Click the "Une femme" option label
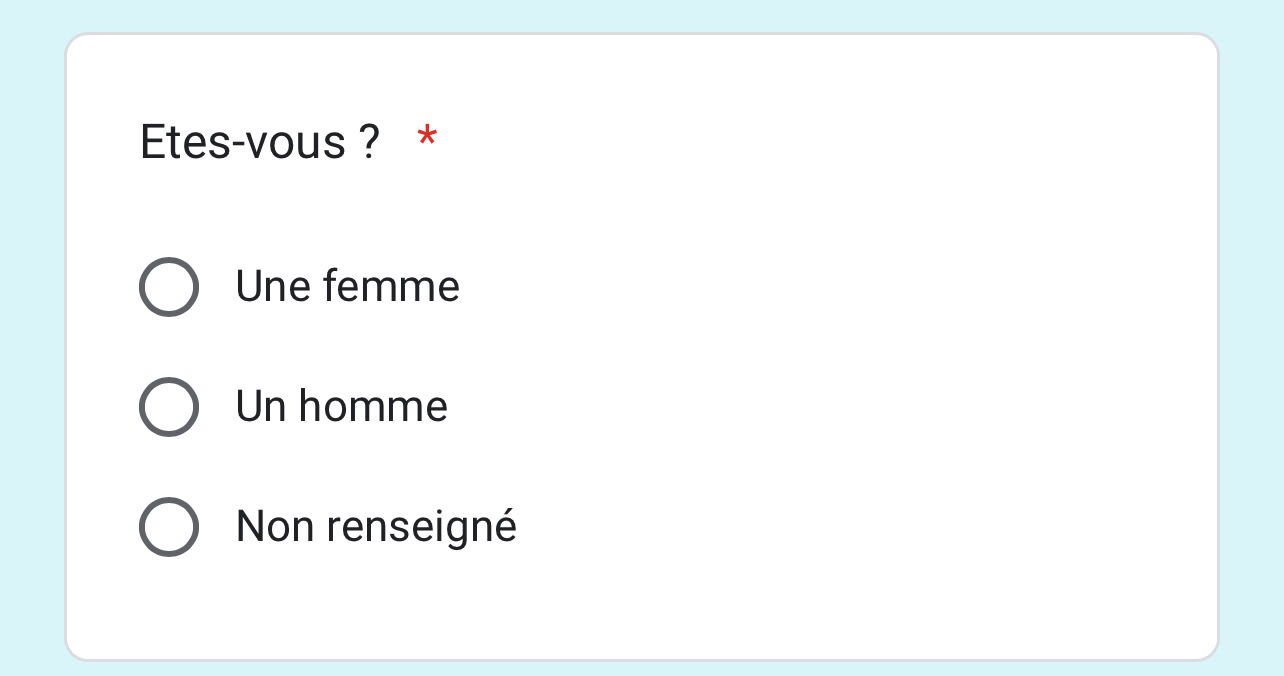Image resolution: width=1284 pixels, height=676 pixels. pos(347,287)
